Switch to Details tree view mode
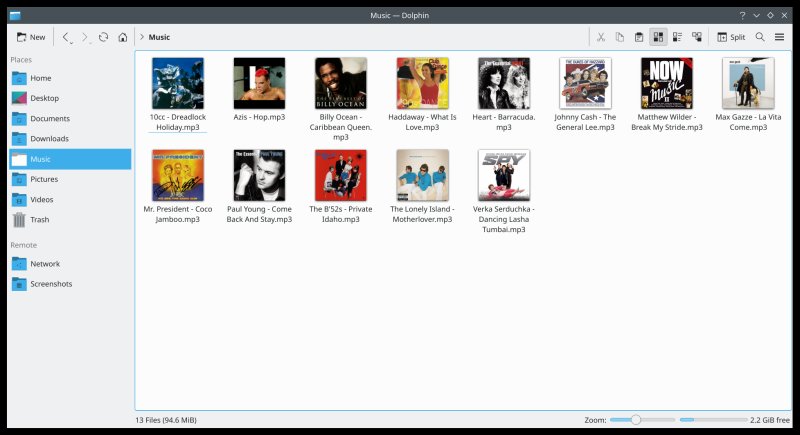Screen dimensions: 800x435 697,37
